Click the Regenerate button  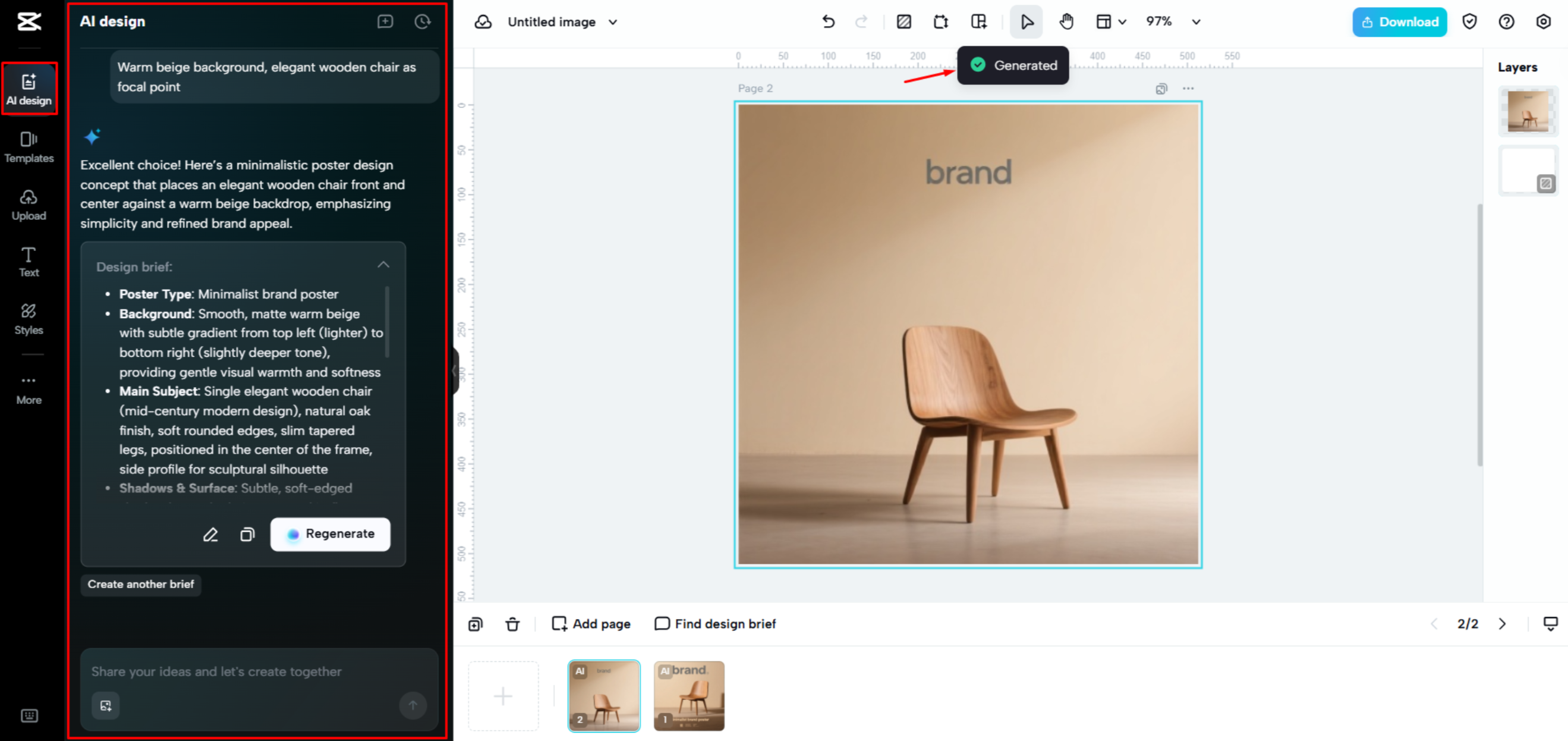330,534
